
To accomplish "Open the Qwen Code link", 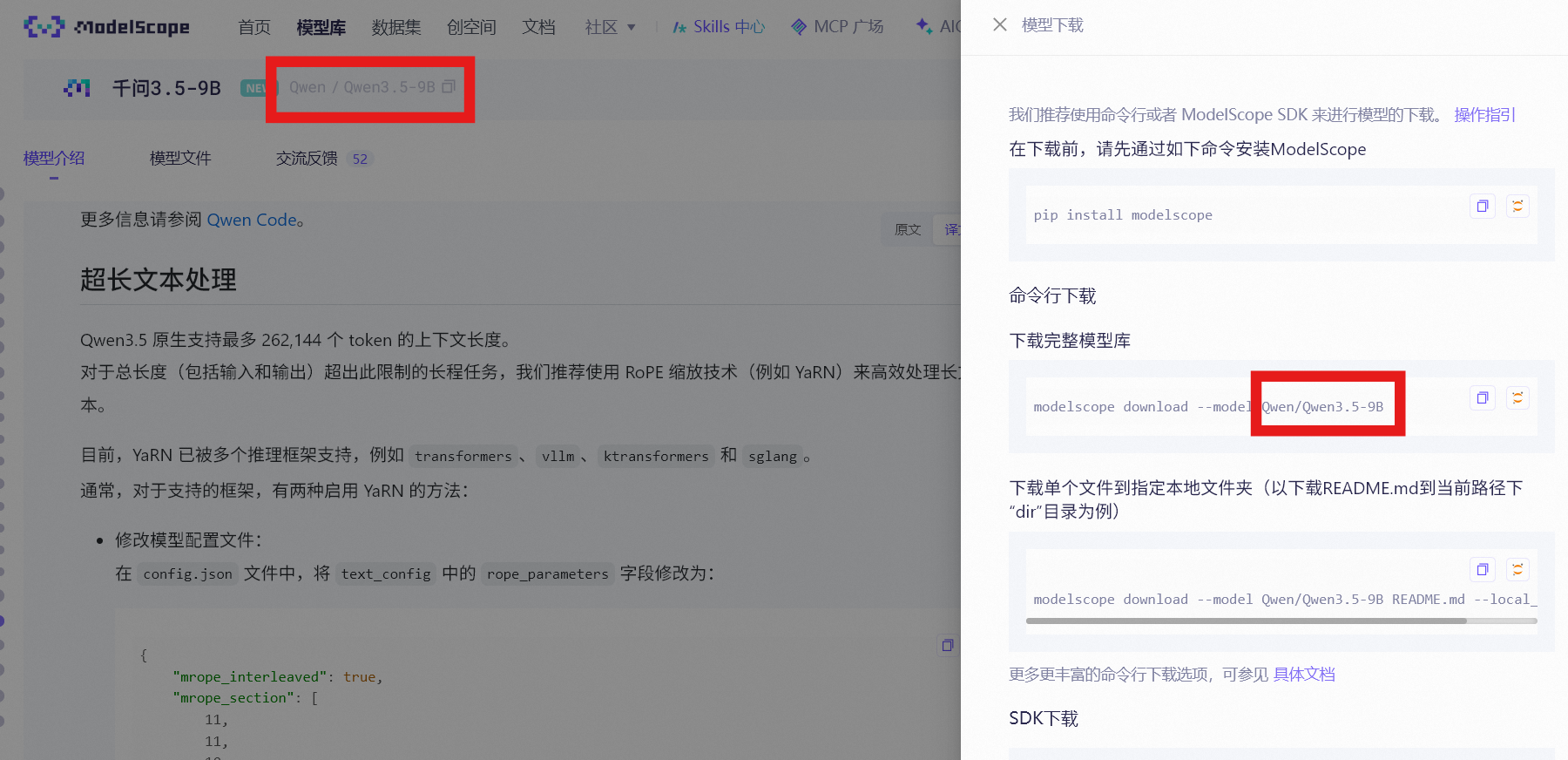I will click(252, 220).
